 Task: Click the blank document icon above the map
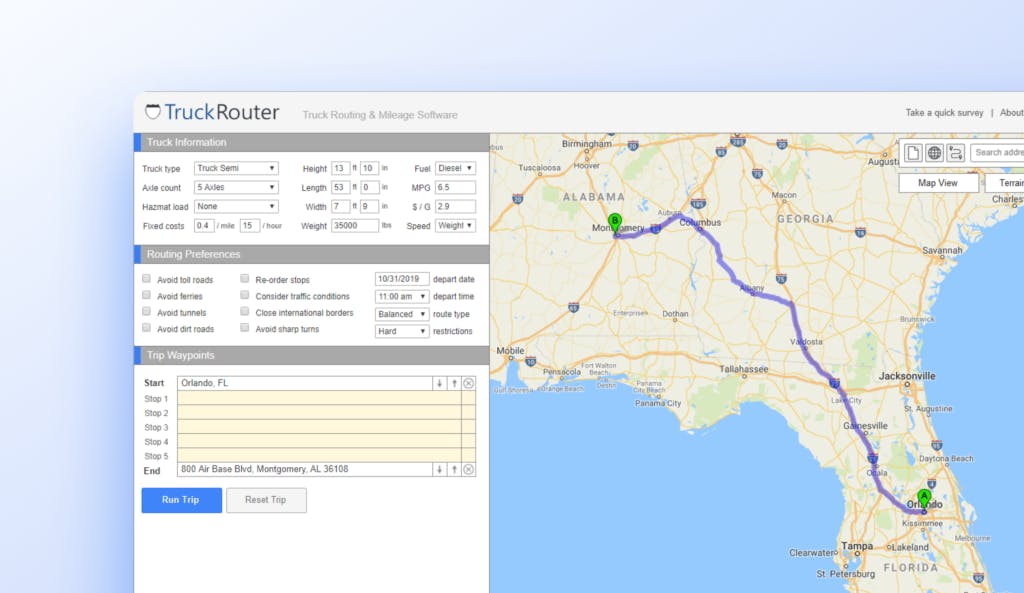(x=913, y=153)
